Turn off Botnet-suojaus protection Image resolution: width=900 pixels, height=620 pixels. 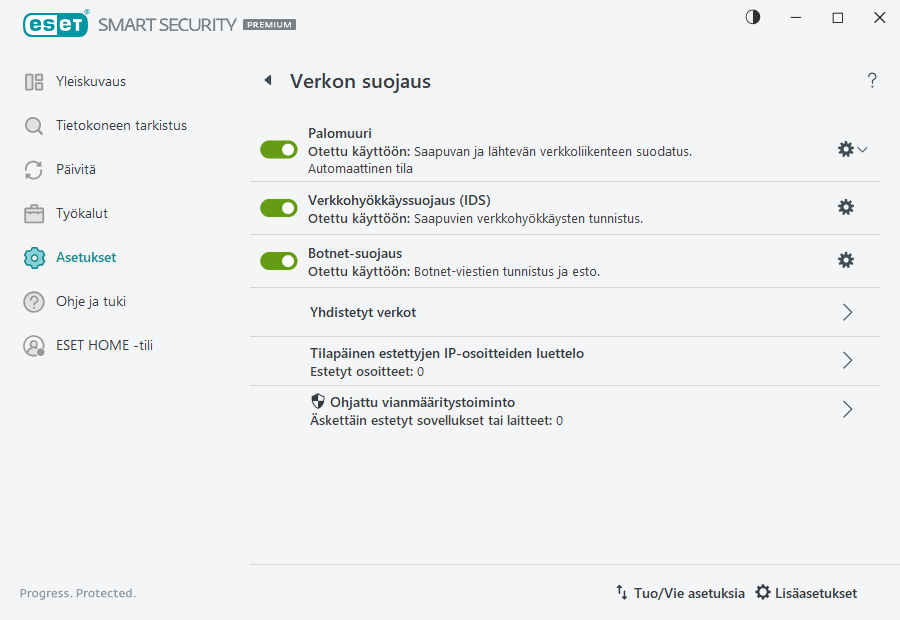278,260
